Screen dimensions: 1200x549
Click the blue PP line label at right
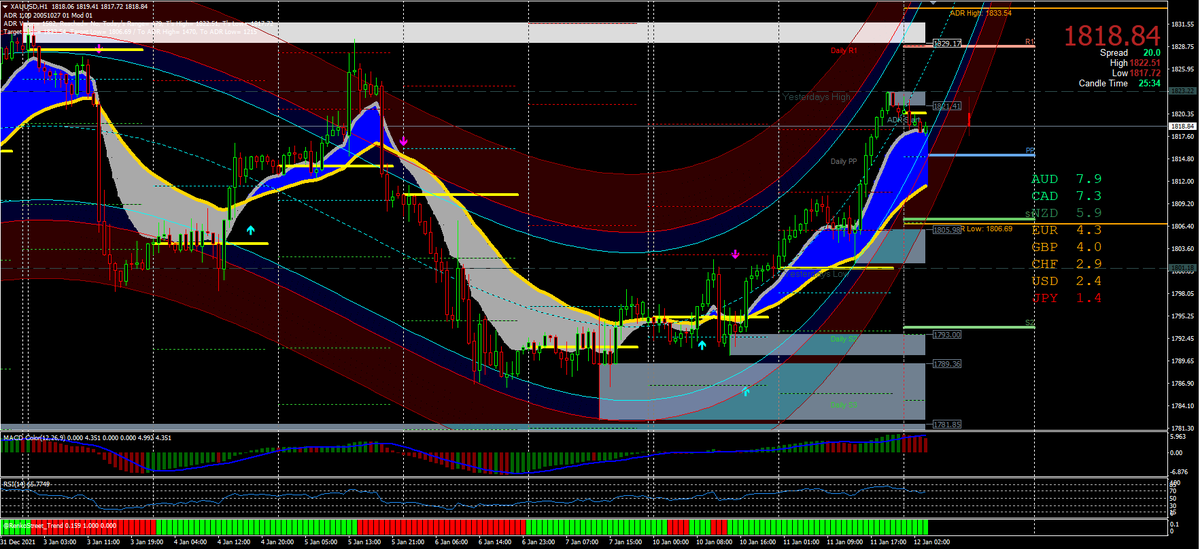pyautogui.click(x=1030, y=151)
